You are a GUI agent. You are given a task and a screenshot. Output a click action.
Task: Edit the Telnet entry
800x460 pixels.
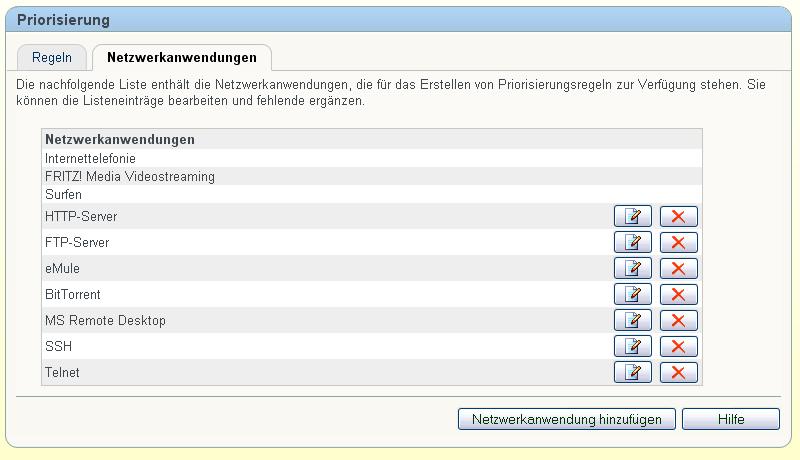tap(632, 372)
